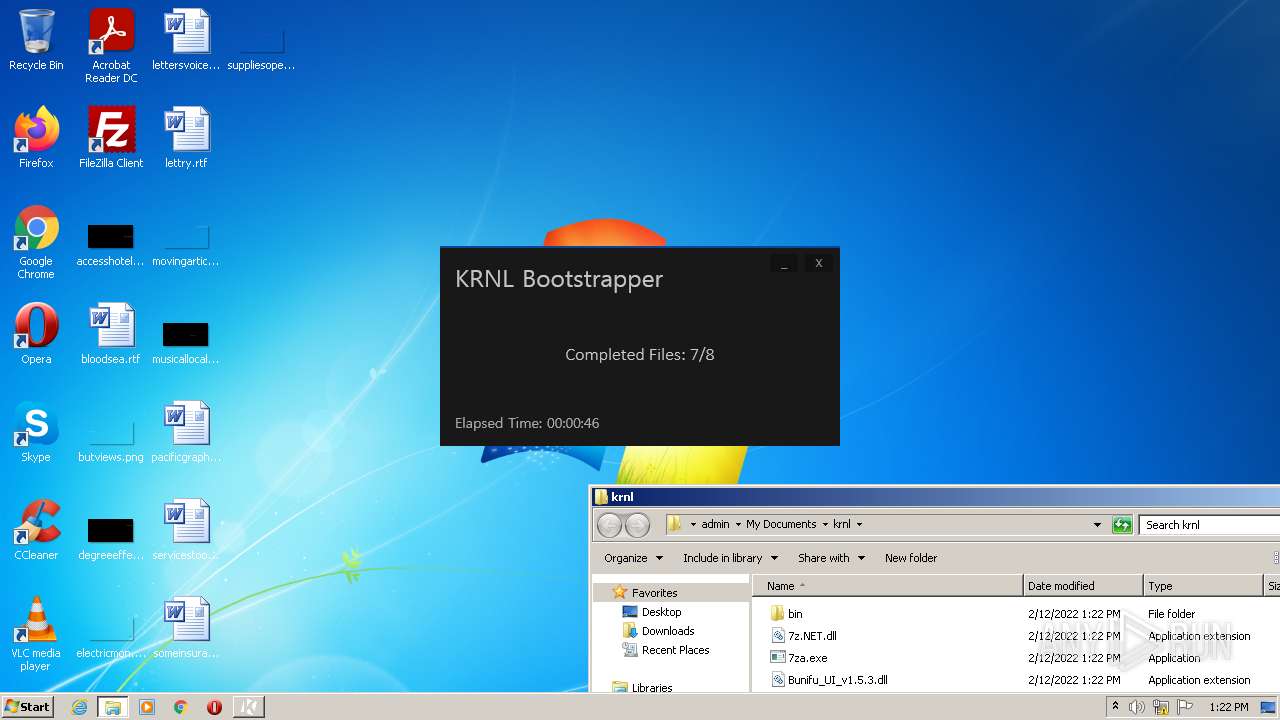Select the suppliesope desktop file icon
Screen dimensions: 1280x720
[261, 46]
